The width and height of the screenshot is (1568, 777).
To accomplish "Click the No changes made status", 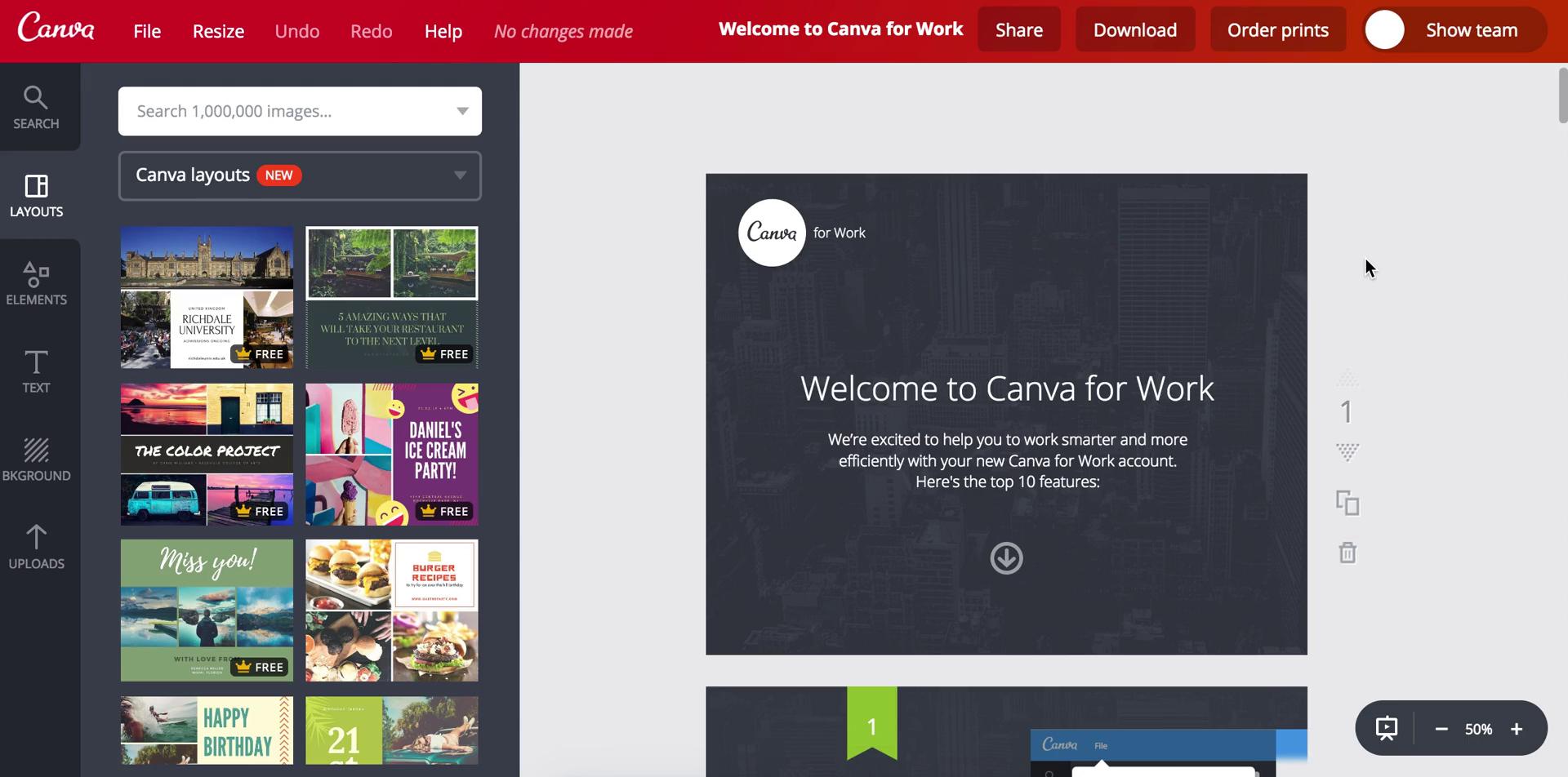I will (563, 31).
